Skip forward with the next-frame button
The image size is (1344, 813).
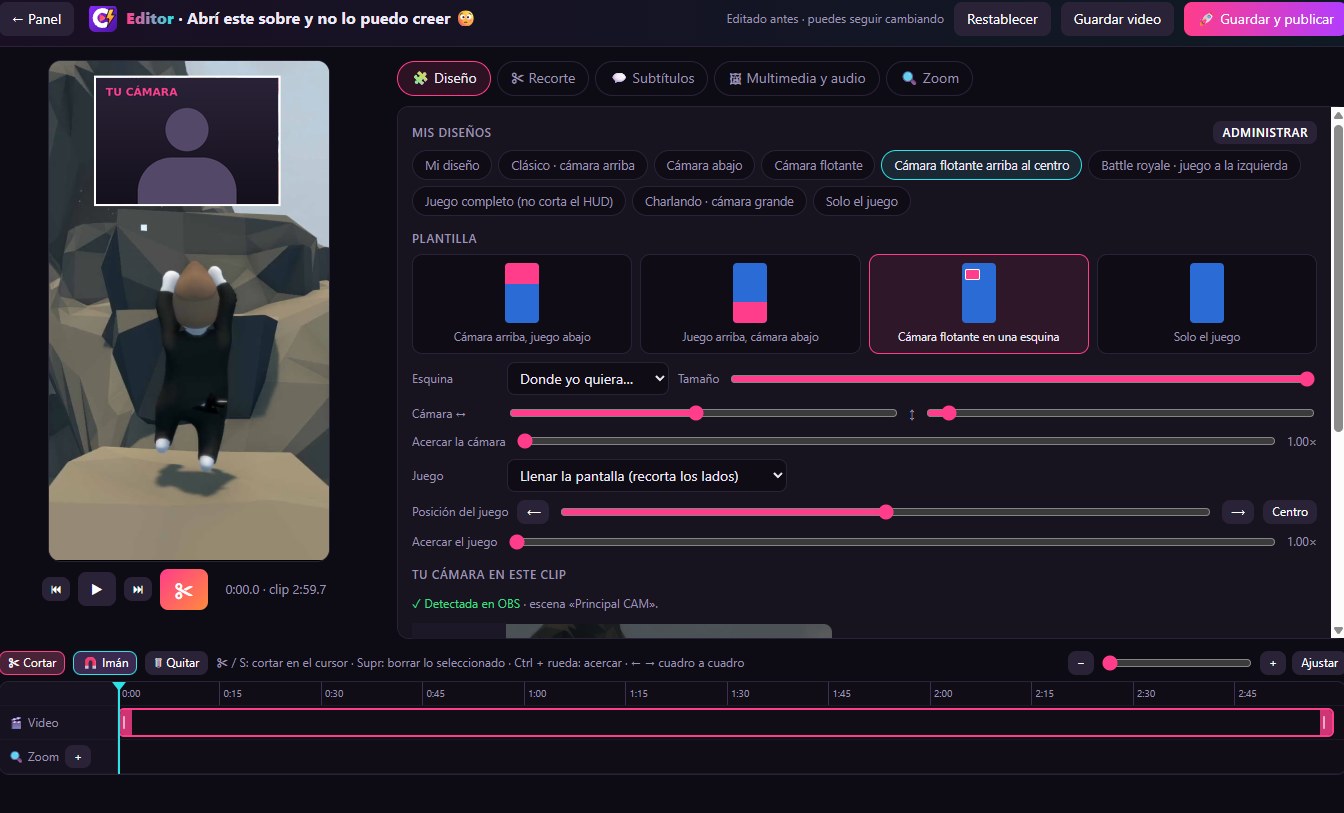coord(137,590)
